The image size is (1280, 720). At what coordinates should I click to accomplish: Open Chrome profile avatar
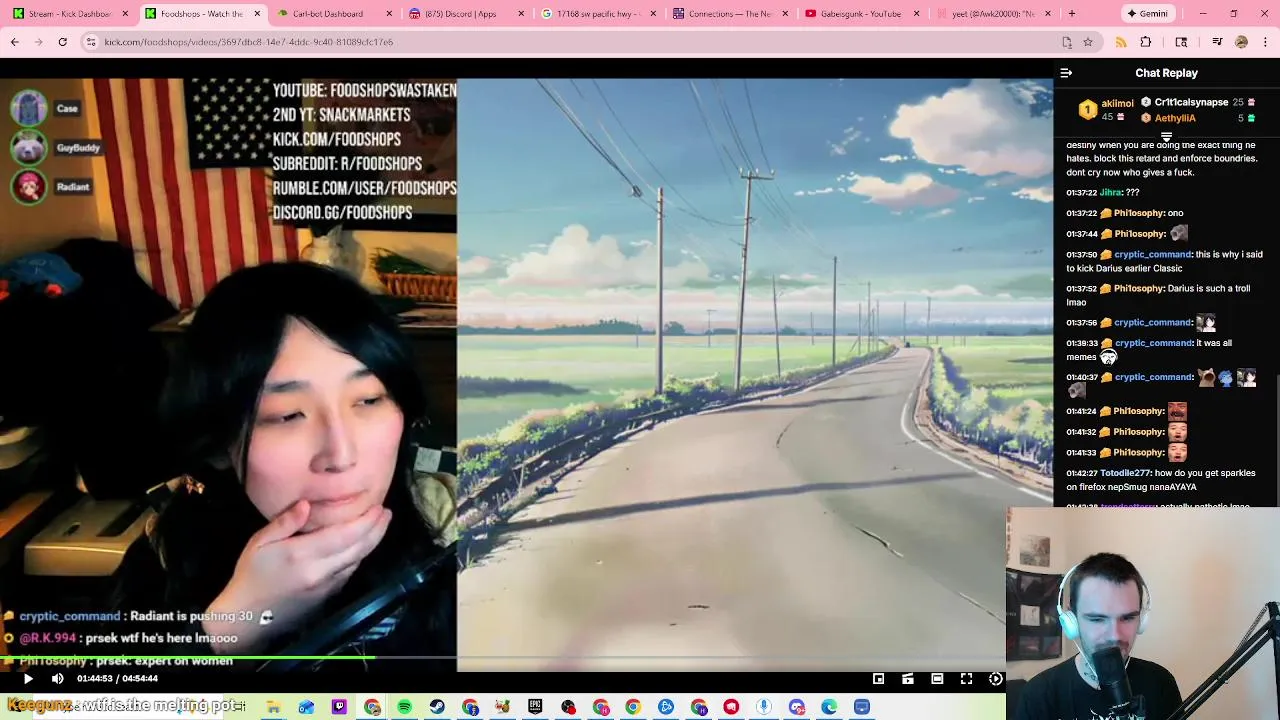[x=1241, y=42]
